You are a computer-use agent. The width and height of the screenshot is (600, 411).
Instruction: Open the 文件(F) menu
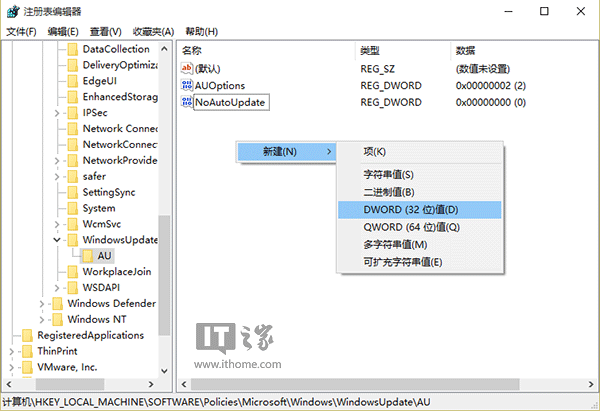tap(21, 31)
